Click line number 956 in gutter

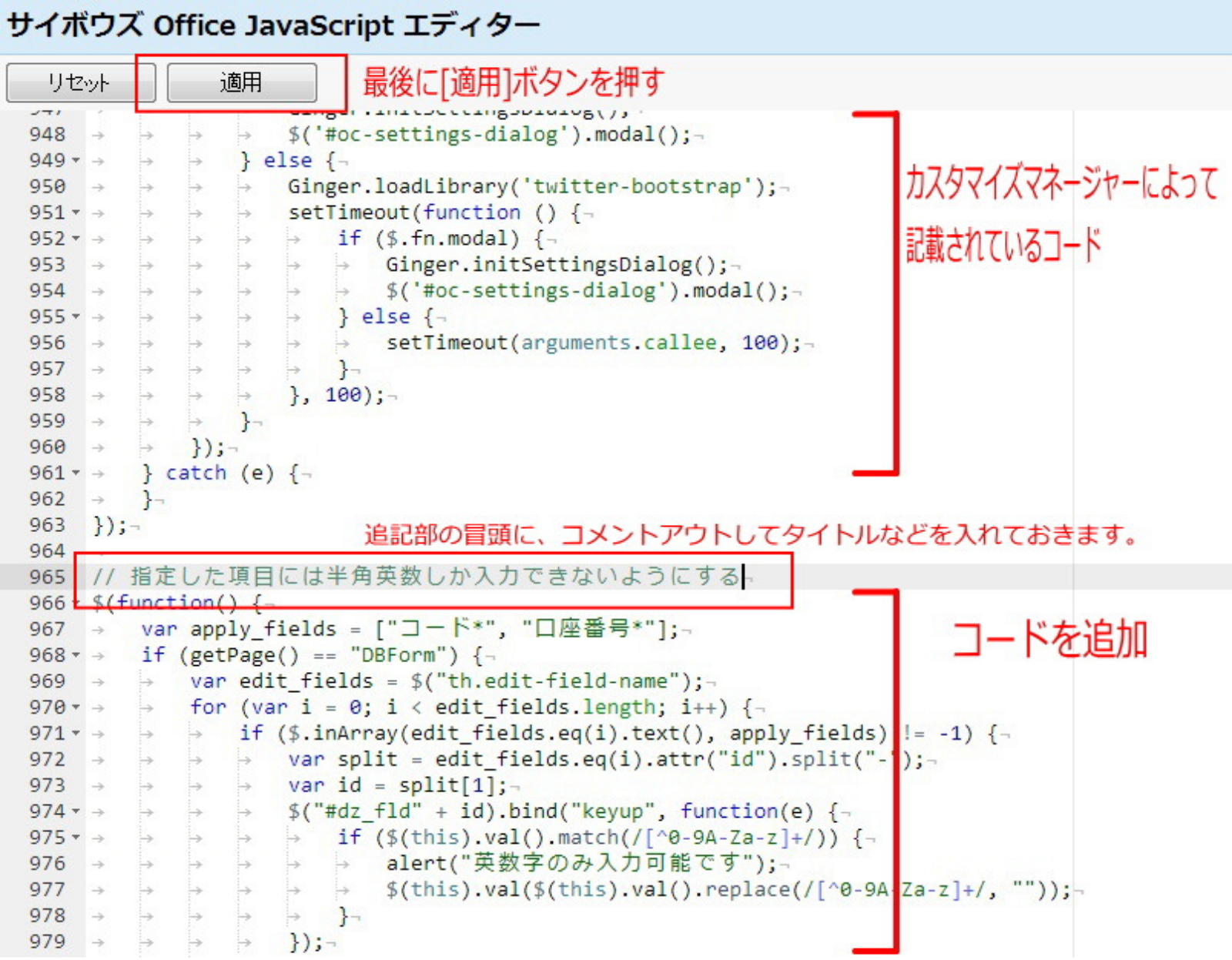(x=47, y=343)
